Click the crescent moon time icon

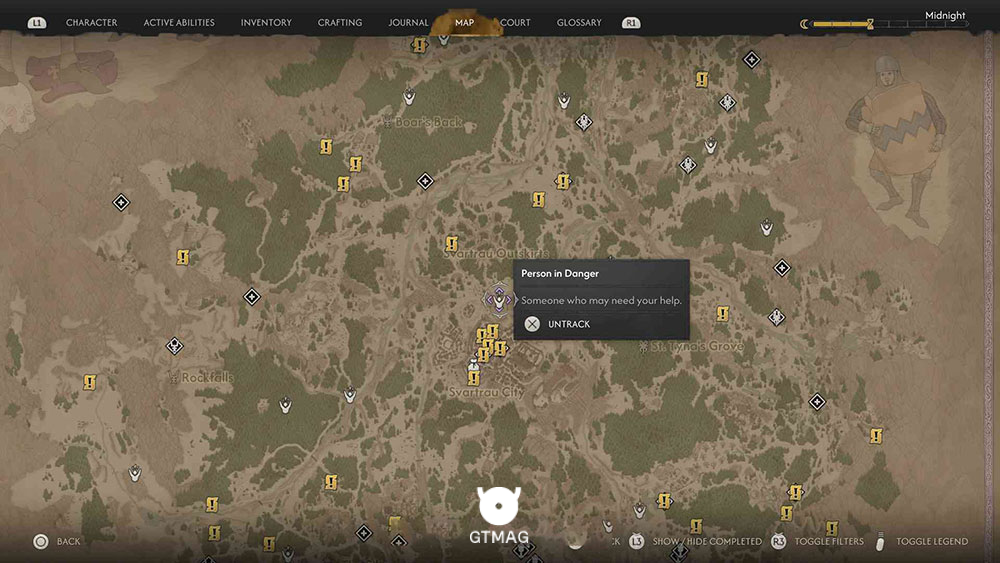(804, 24)
